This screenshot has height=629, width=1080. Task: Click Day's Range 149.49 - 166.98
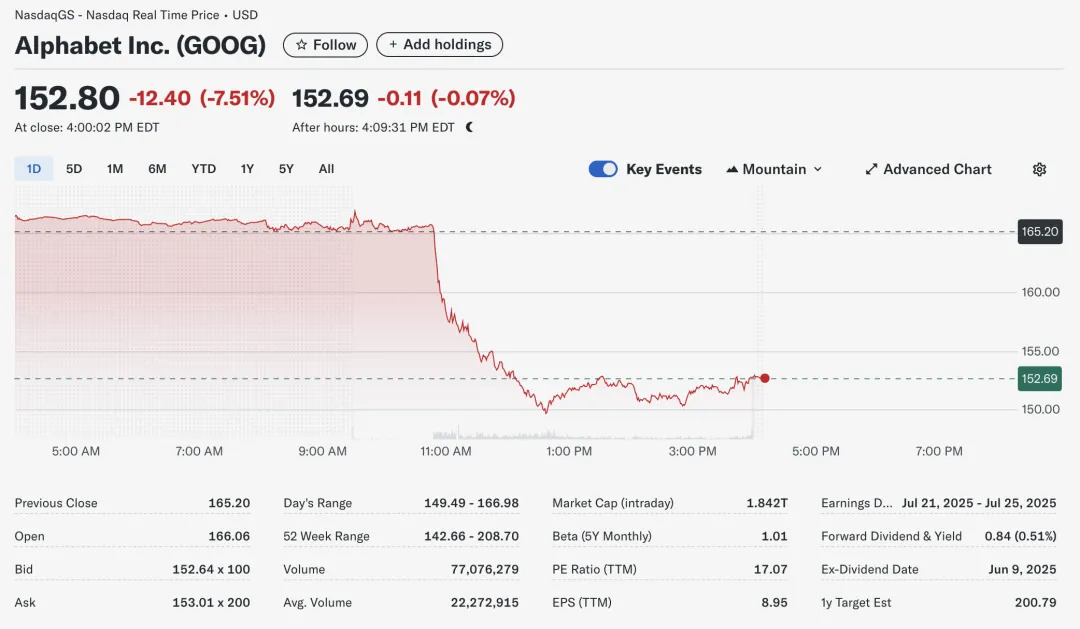(x=471, y=503)
